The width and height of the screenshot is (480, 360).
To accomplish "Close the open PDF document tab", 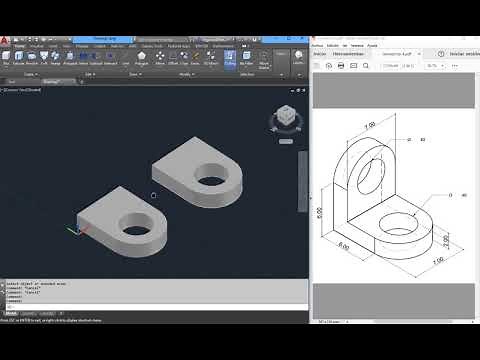I will coord(419,54).
